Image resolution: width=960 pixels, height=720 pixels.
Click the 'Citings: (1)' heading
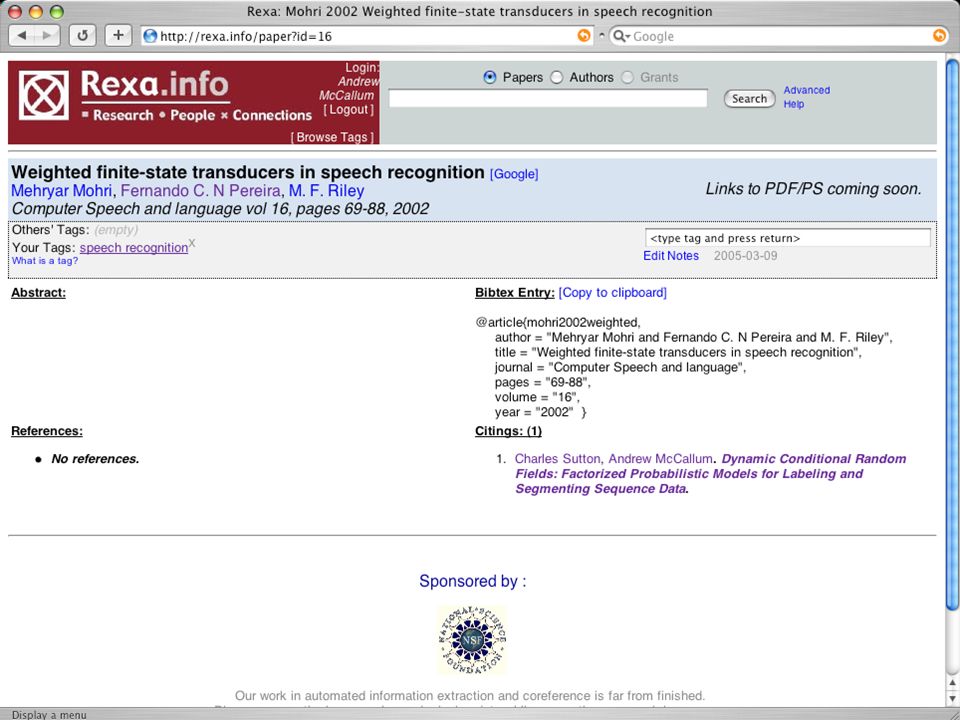(508, 431)
